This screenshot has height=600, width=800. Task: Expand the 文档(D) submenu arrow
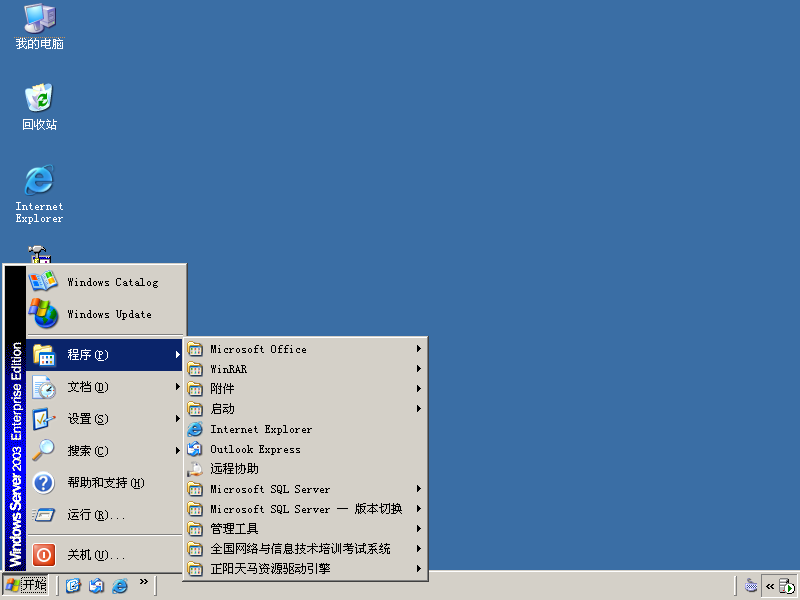177,387
